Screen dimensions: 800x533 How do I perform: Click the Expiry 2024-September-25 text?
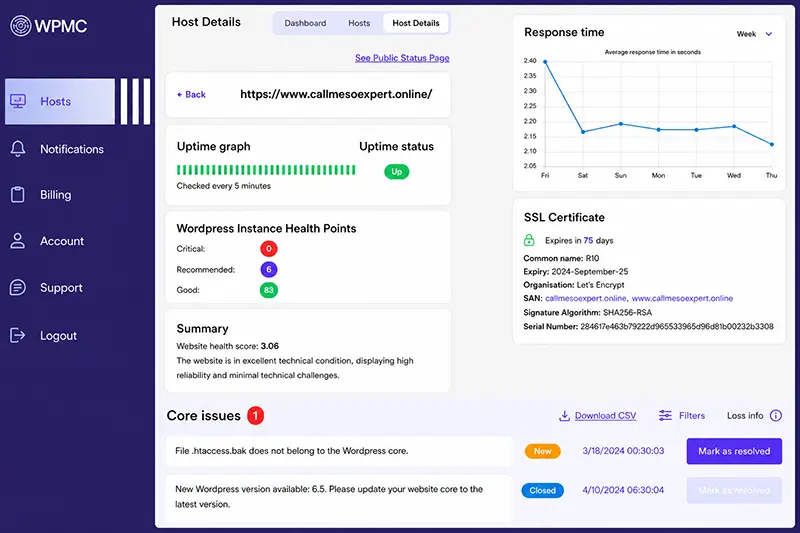click(x=576, y=271)
